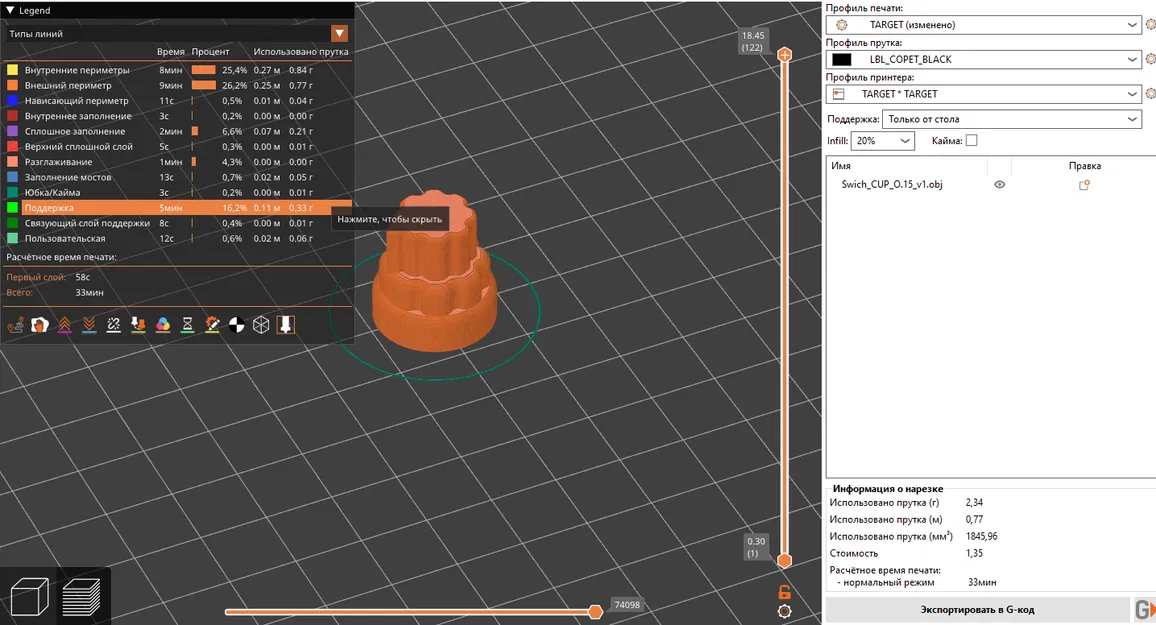This screenshot has height=625, width=1156.
Task: Open vertical slider settings cog
Action: point(784,611)
